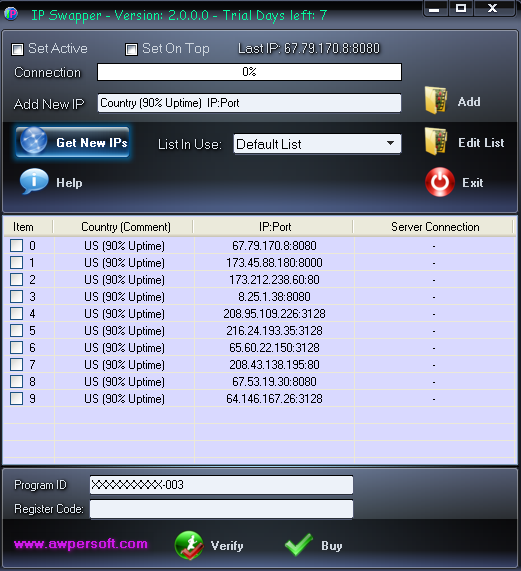Viewport: 521px width, 571px height.
Task: Click the Last IP: 67.79.170.8:8080 label
Action: pyautogui.click(x=309, y=48)
